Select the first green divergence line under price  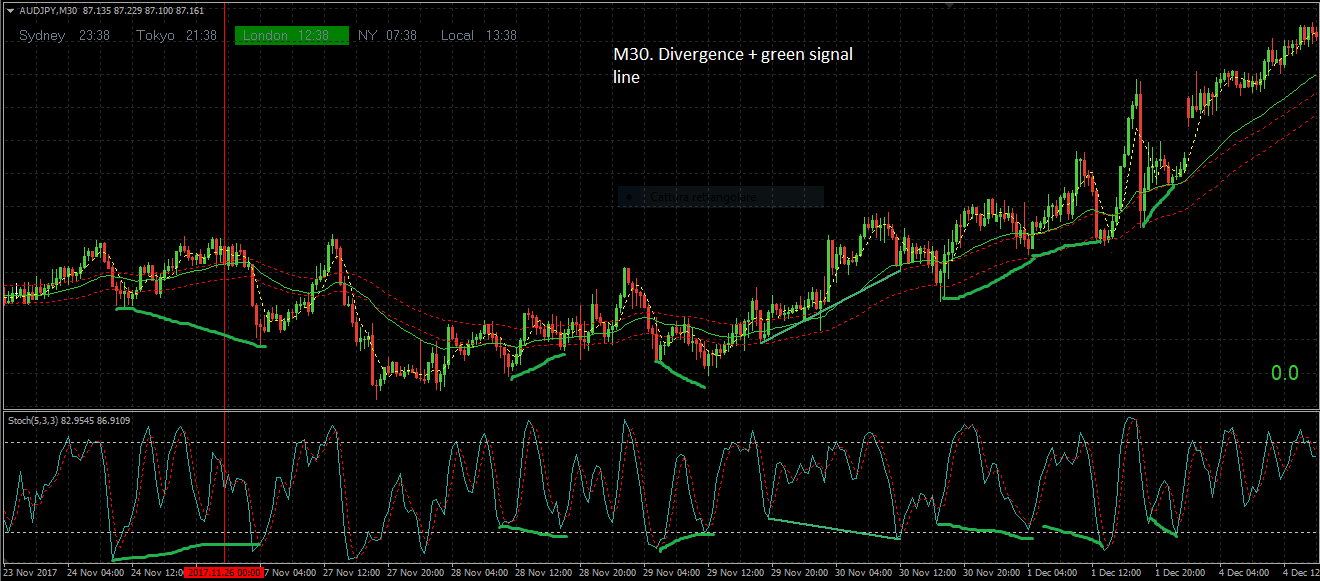tap(191, 327)
